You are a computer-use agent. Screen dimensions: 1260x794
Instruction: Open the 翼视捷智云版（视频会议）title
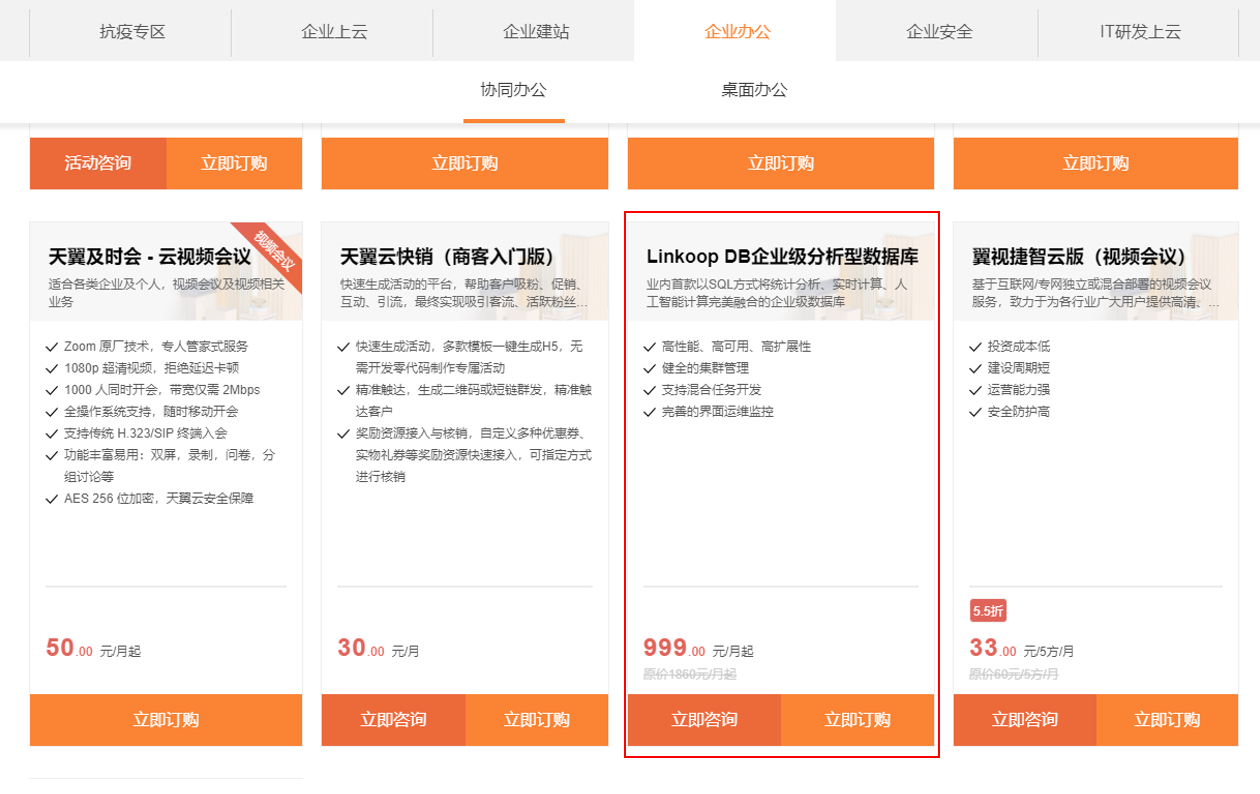1079,257
